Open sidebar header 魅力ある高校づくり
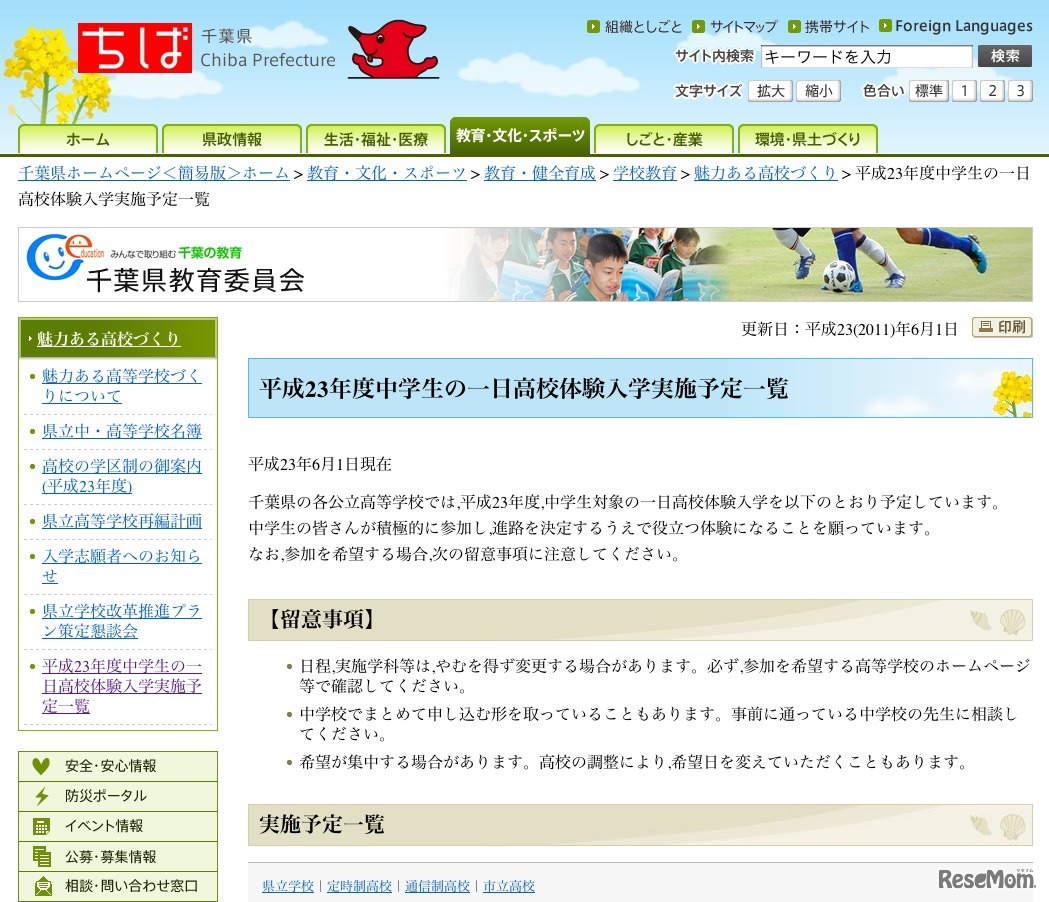Viewport: 1049px width, 902px height. click(108, 339)
